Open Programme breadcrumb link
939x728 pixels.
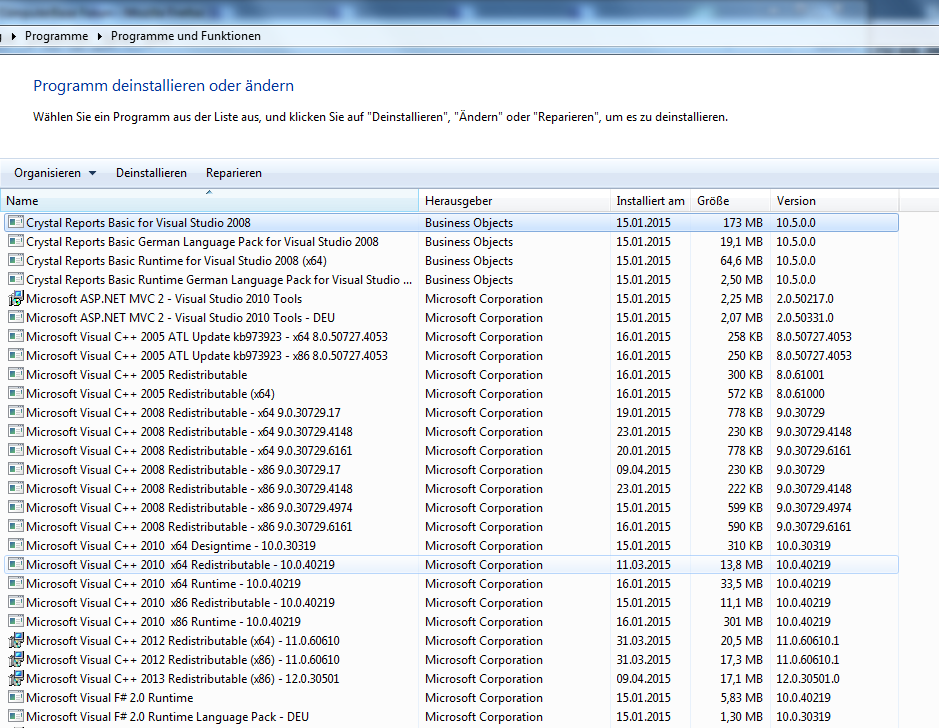point(56,36)
